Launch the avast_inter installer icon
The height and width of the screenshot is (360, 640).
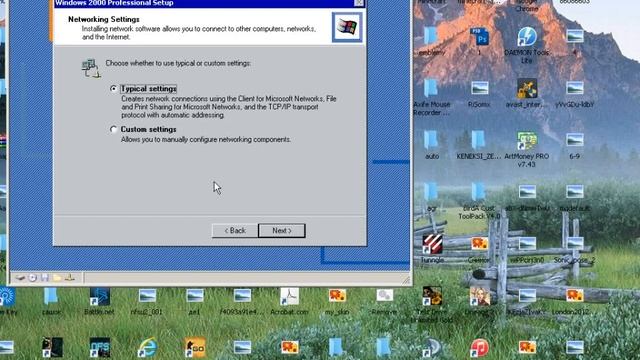[527, 89]
